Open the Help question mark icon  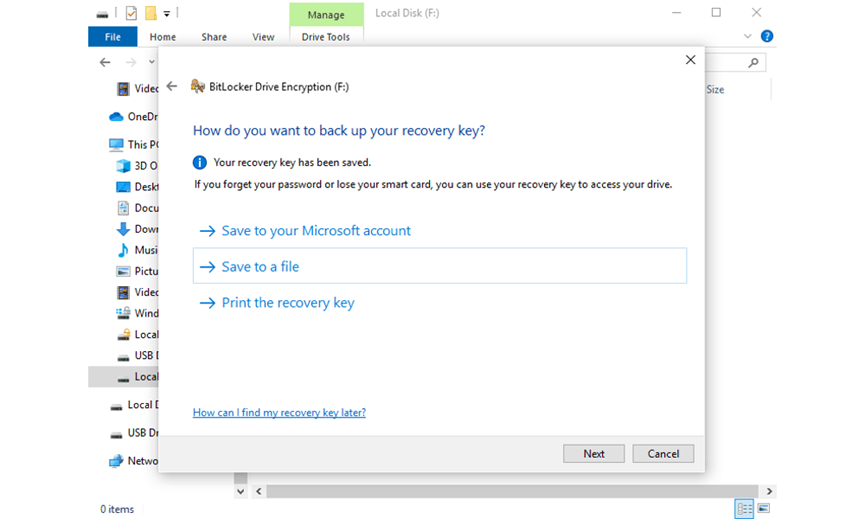pyautogui.click(x=767, y=36)
